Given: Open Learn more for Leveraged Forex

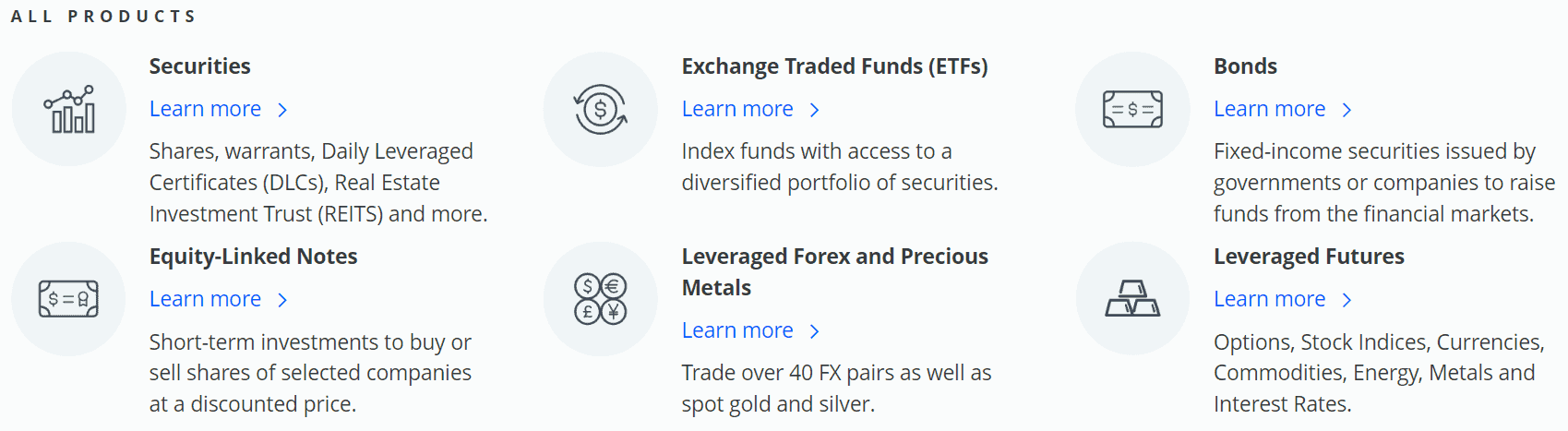Looking at the screenshot, I should coord(737,330).
